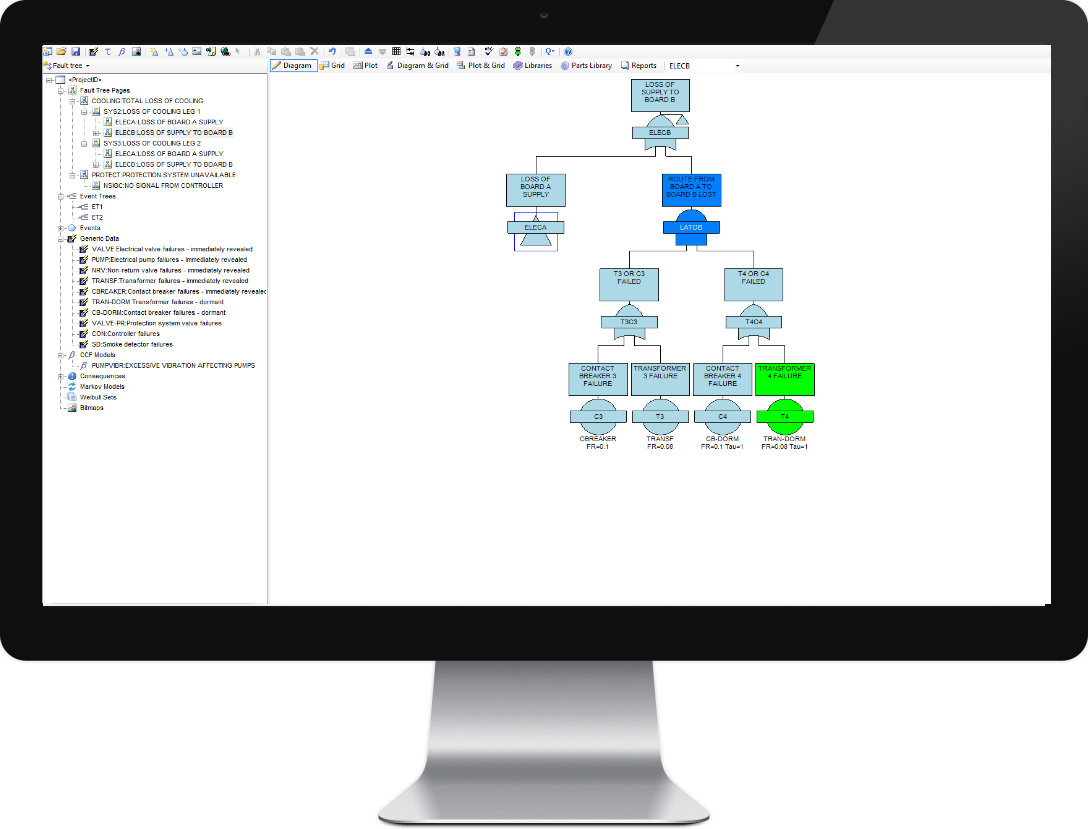
Task: Select the Weibull Sets tree item
Action: click(98, 398)
